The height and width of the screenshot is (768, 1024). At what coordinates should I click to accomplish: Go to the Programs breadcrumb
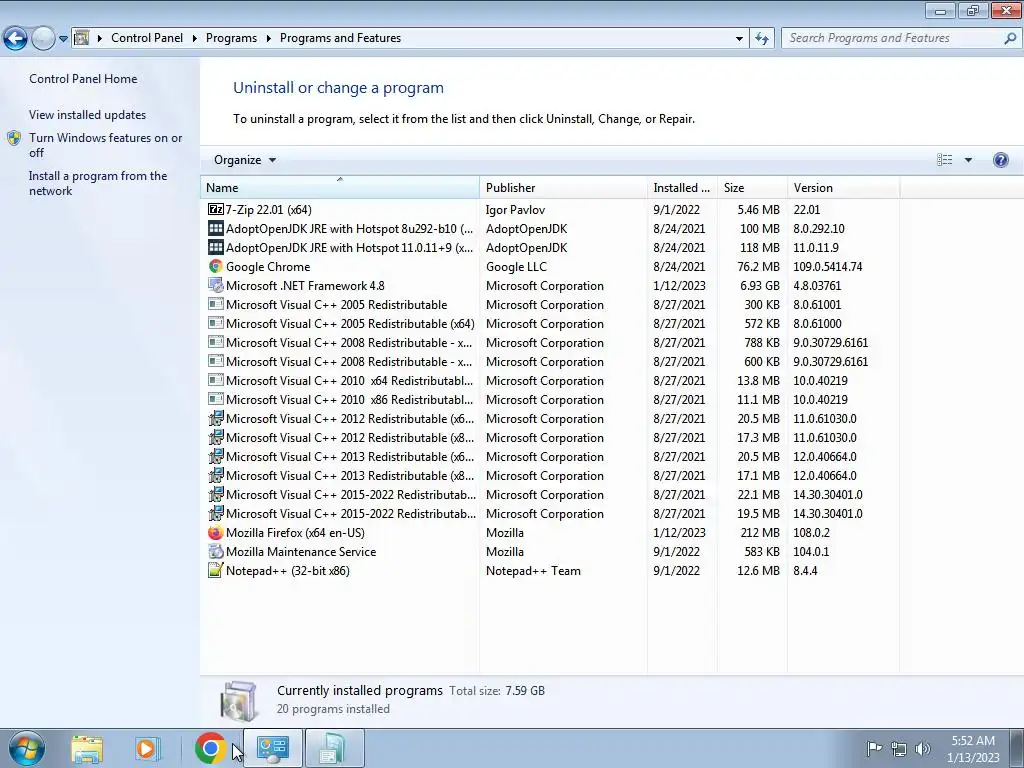(x=231, y=38)
